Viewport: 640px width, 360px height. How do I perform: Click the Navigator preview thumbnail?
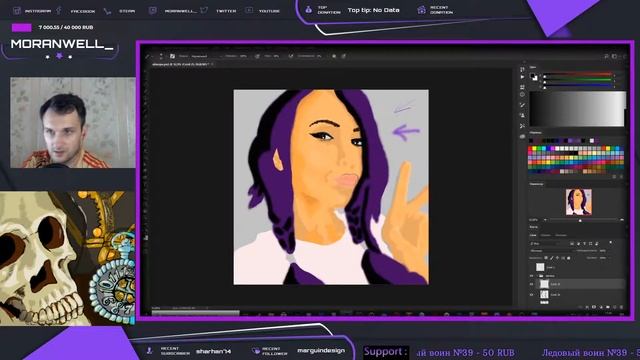click(x=579, y=202)
